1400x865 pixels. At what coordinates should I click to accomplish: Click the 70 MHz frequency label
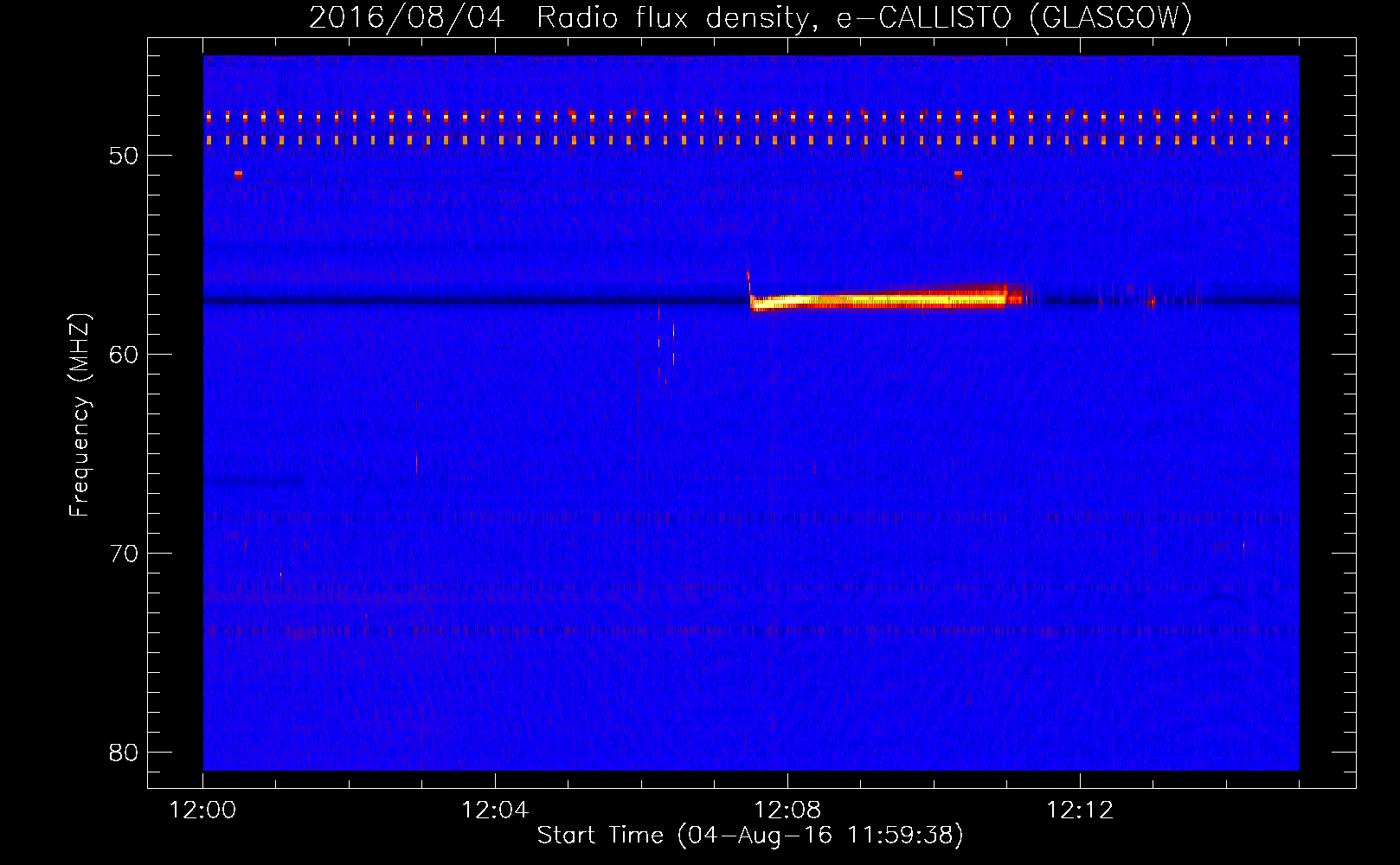[x=124, y=554]
